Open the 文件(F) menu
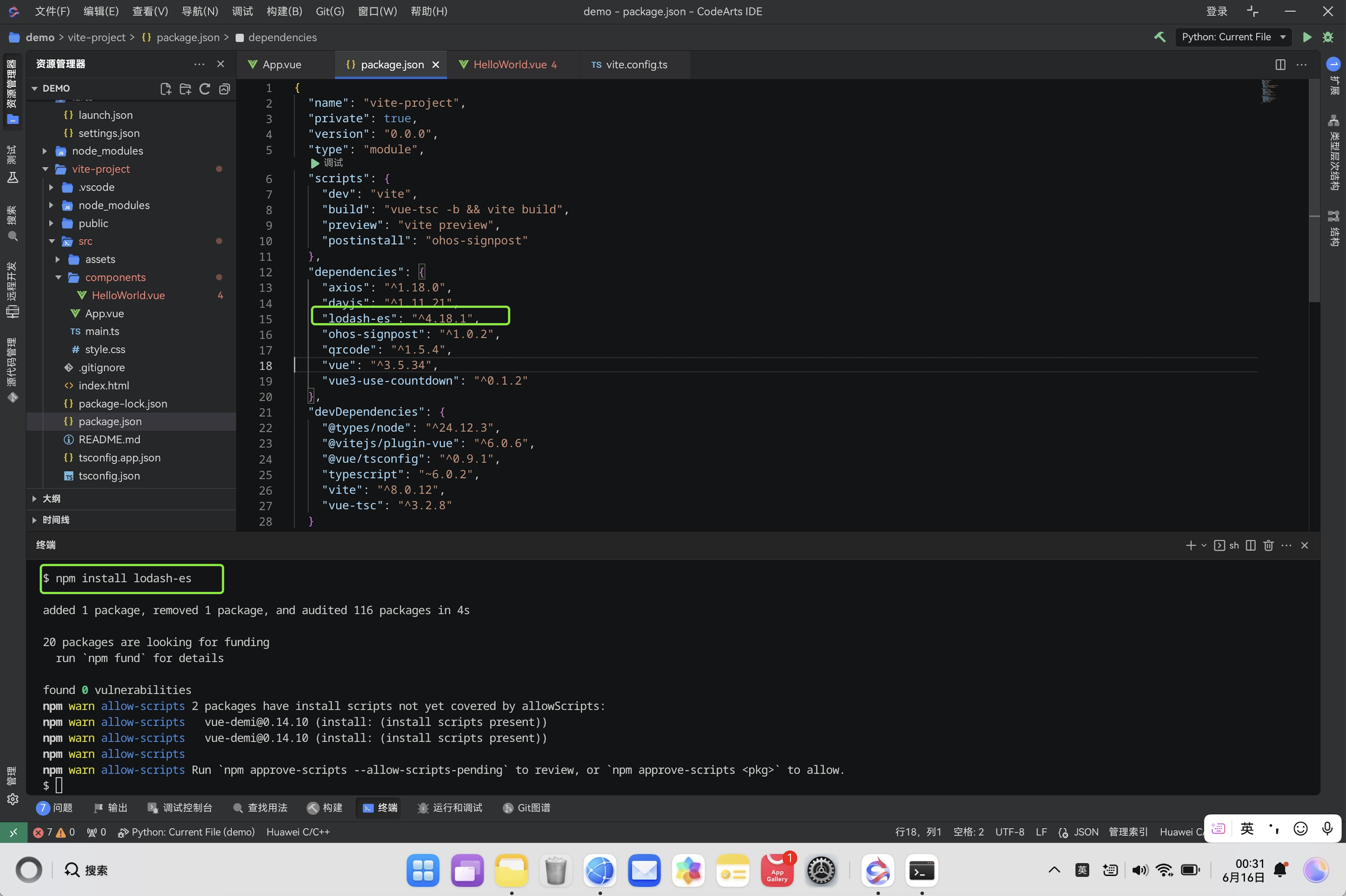 coord(52,12)
